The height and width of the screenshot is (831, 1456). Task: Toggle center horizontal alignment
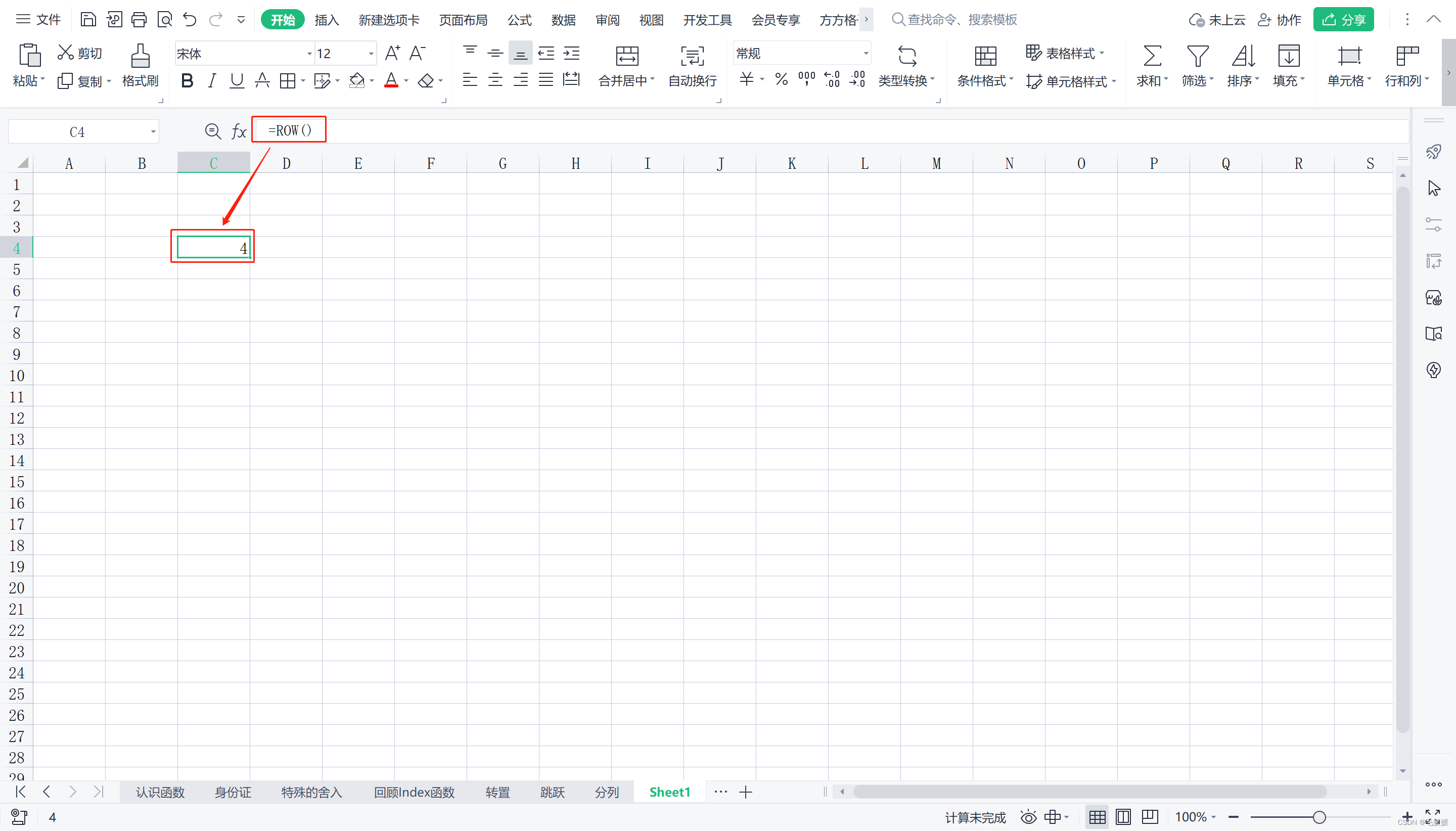coord(495,80)
